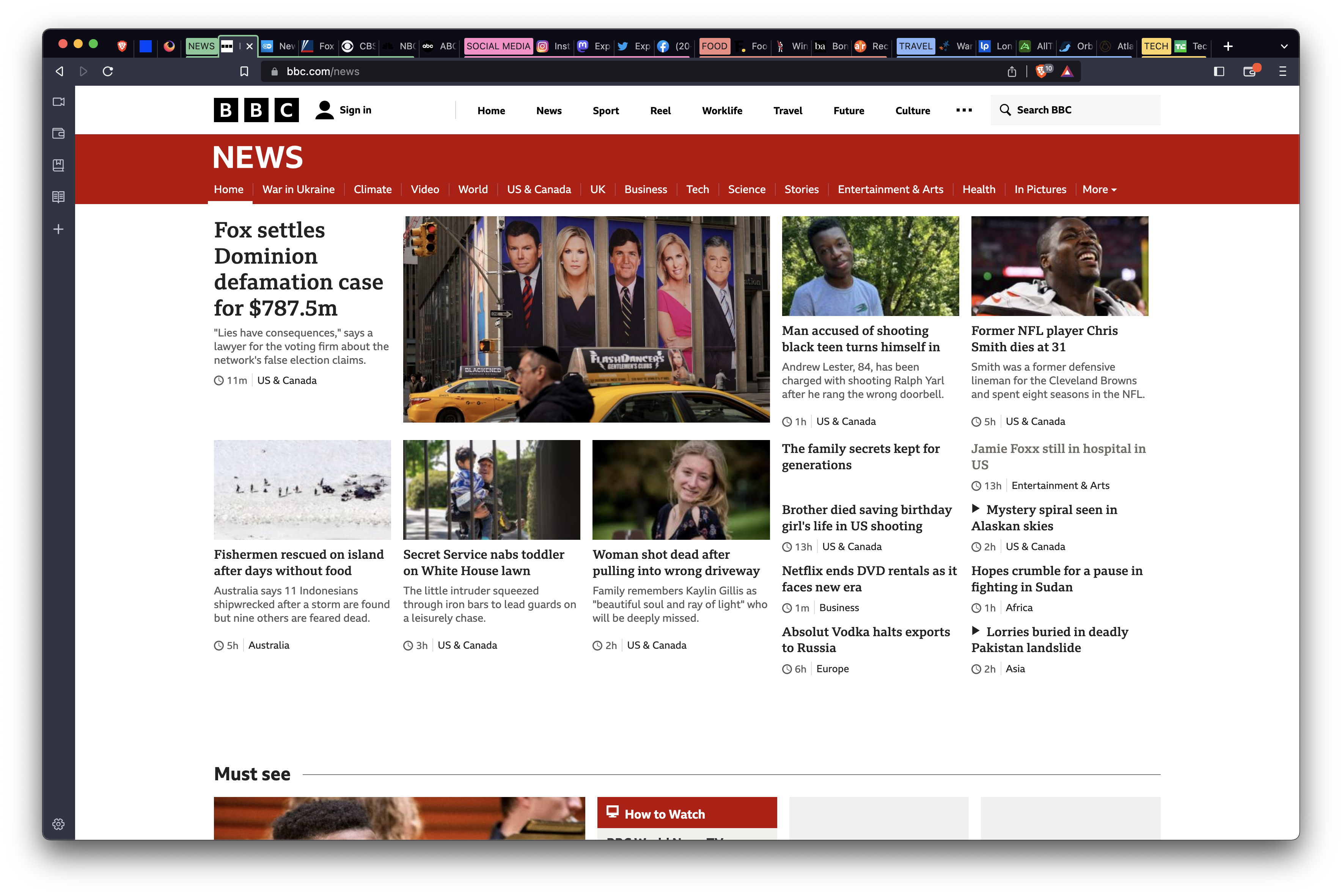Reload the page with the refresh icon

pos(108,71)
